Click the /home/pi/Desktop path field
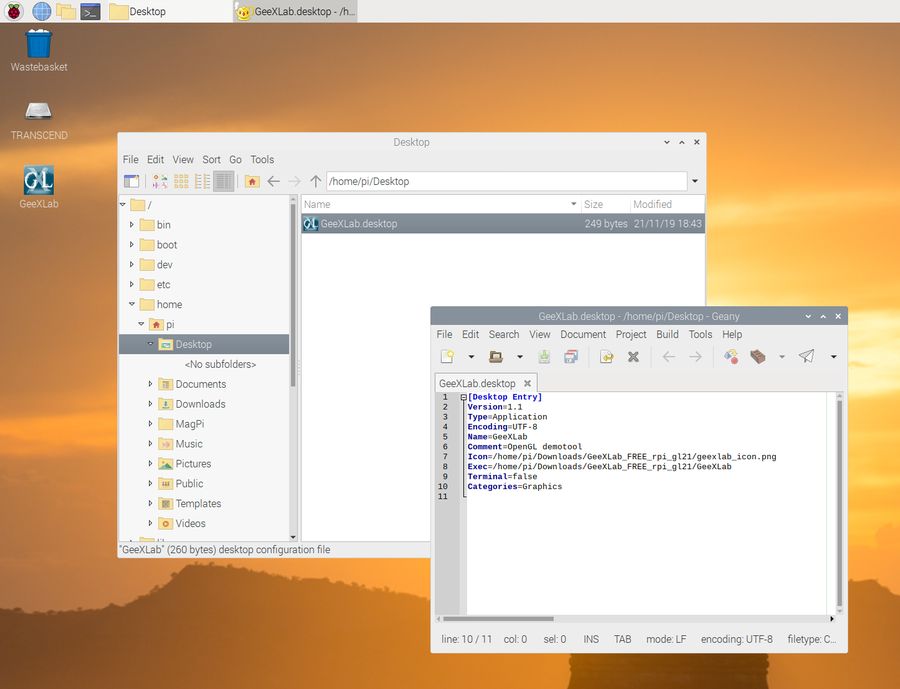The height and width of the screenshot is (689, 900). point(506,181)
